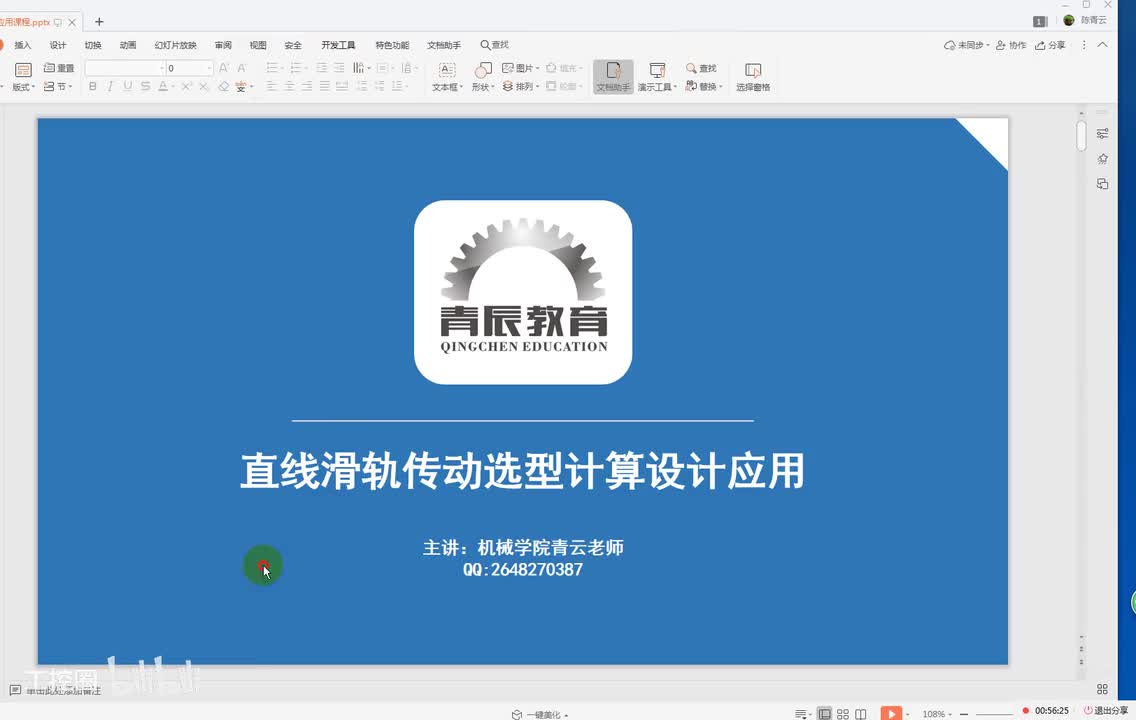This screenshot has height=720, width=1136.
Task: Click the font name combo box
Action: coord(125,68)
